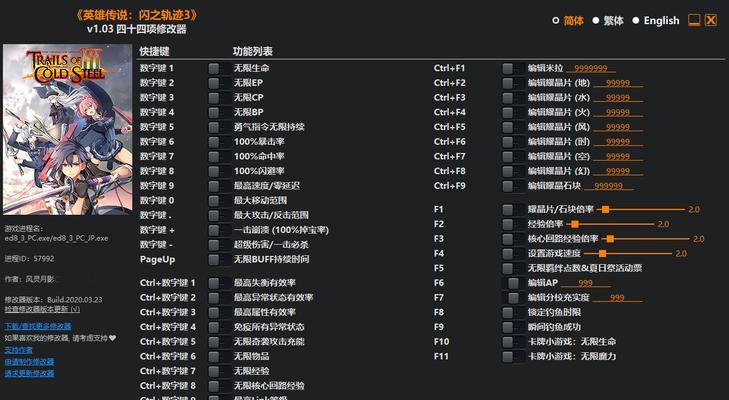The image size is (729, 400).
Task: Toggle 最高异常状态有效率
Action: (x=219, y=298)
